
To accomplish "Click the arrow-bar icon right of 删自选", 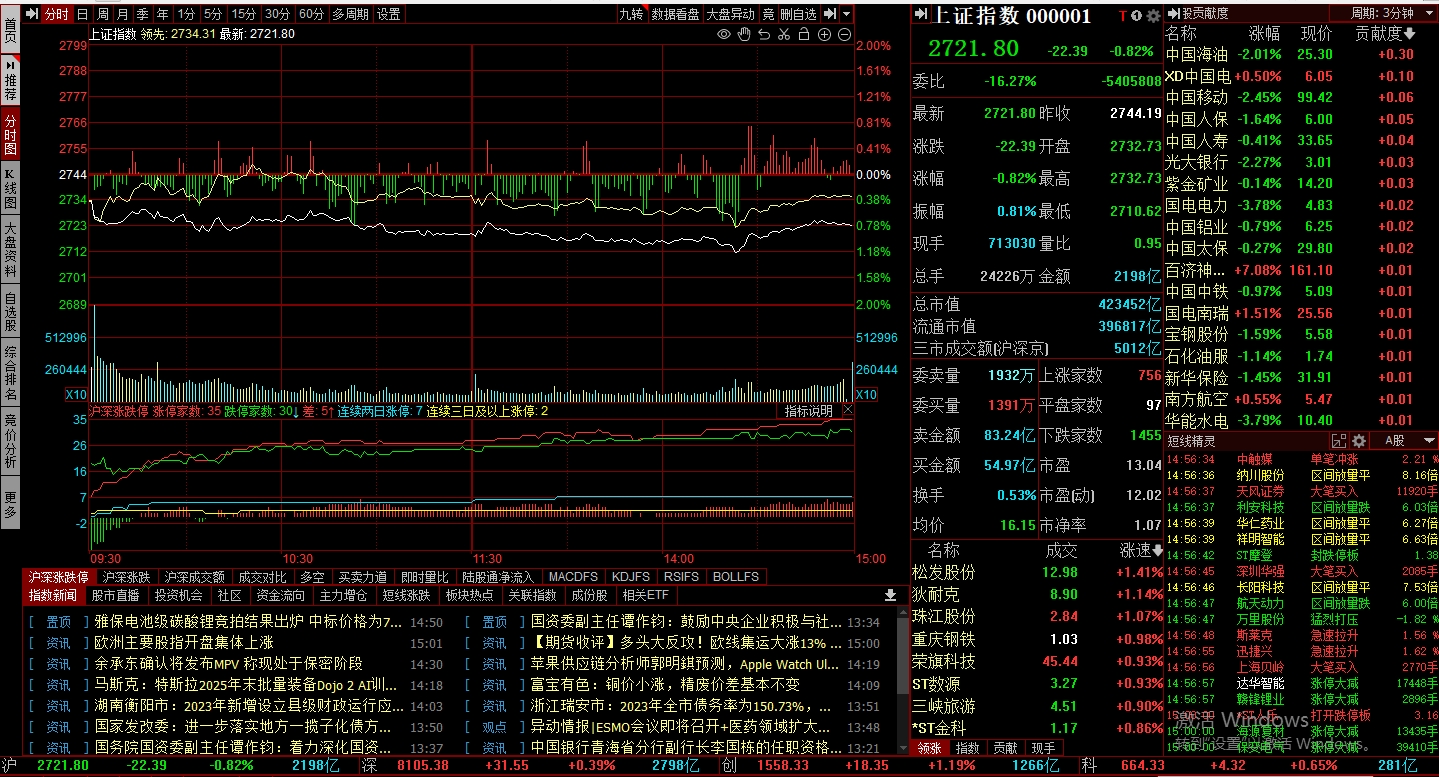I will (830, 14).
